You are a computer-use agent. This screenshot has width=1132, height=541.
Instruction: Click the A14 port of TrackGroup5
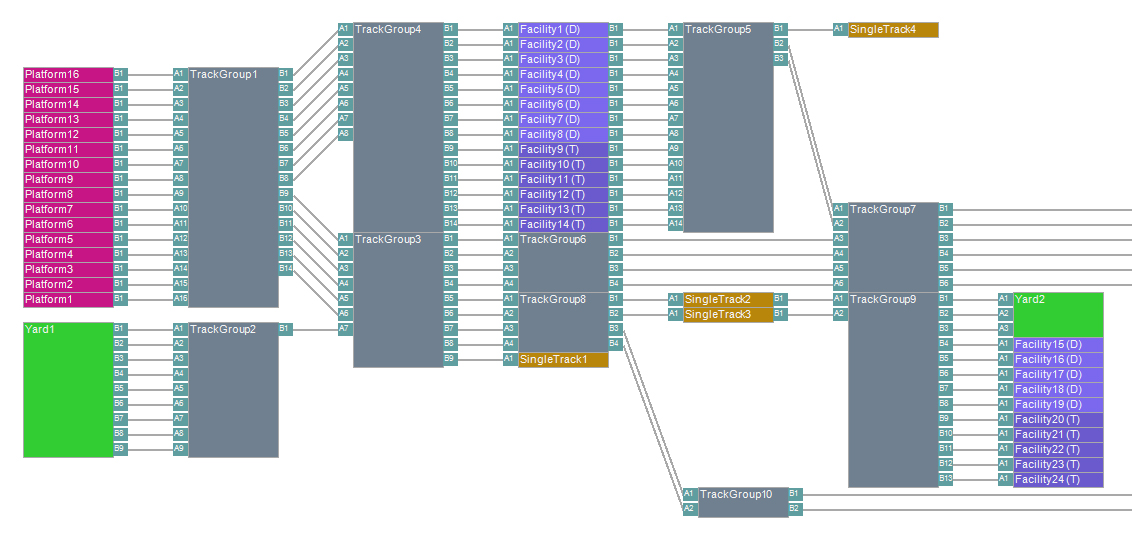click(x=675, y=224)
